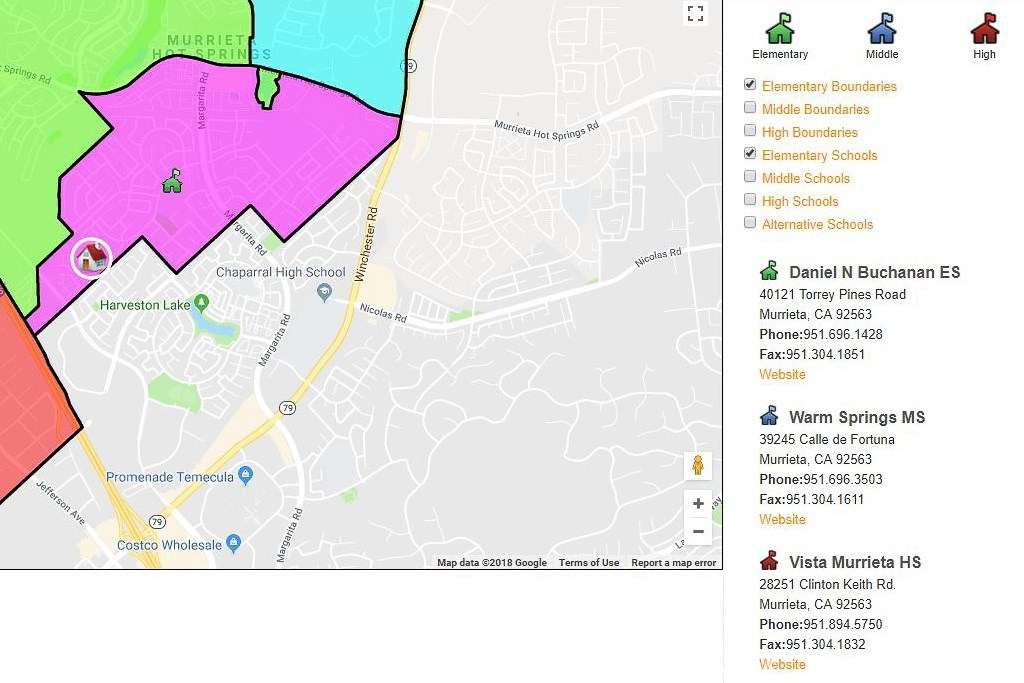
Task: Zoom in on the map
Action: [x=698, y=504]
